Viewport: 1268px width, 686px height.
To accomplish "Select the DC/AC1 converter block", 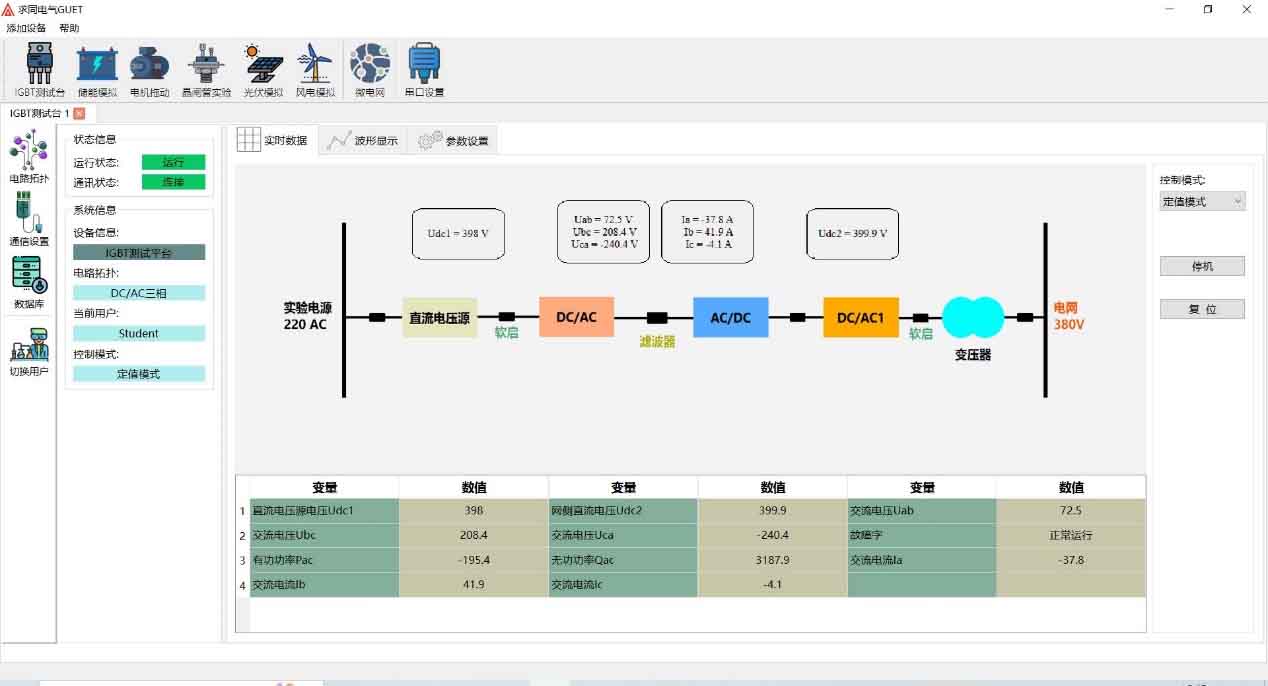I will click(861, 317).
